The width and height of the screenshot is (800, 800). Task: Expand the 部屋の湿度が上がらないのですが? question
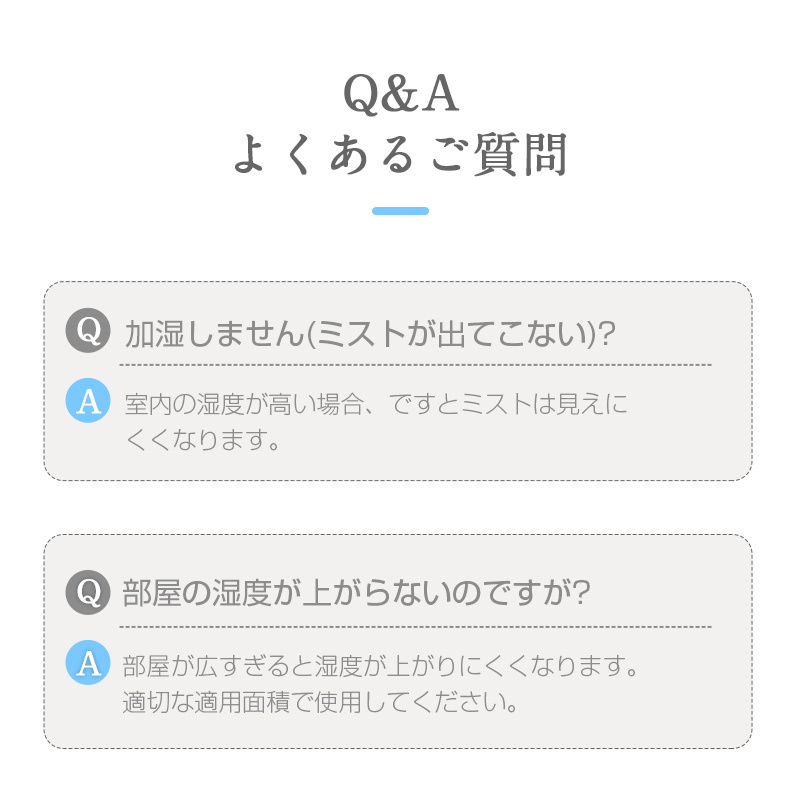point(356,593)
